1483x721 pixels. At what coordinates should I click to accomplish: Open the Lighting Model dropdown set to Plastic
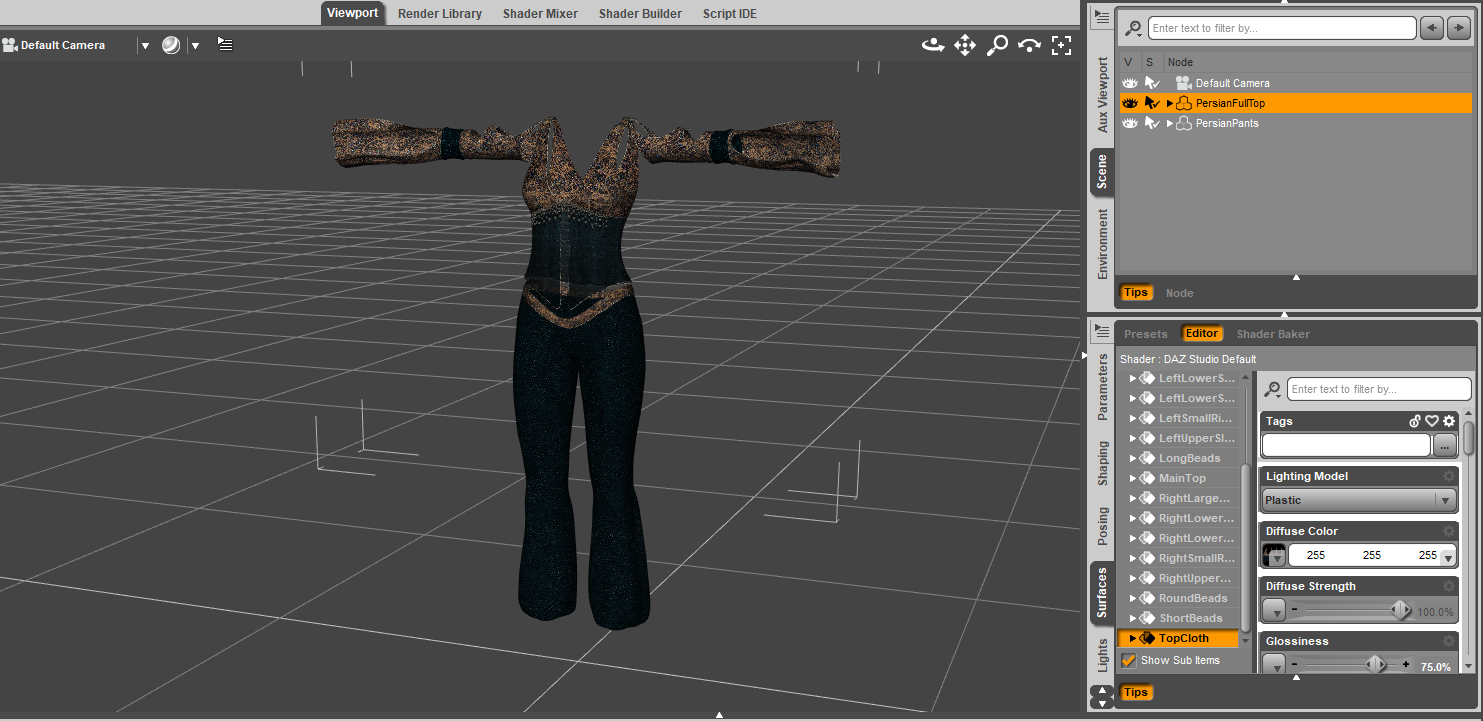point(1358,500)
